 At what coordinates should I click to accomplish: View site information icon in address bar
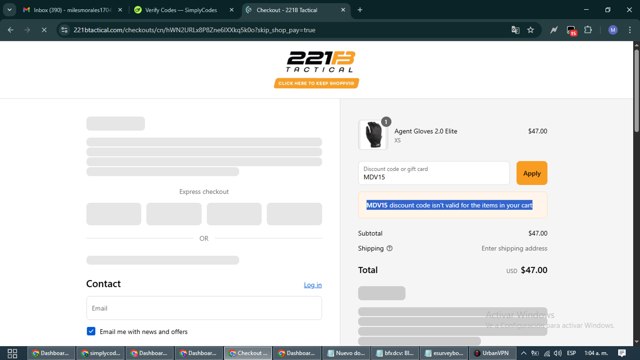pyautogui.click(x=64, y=30)
